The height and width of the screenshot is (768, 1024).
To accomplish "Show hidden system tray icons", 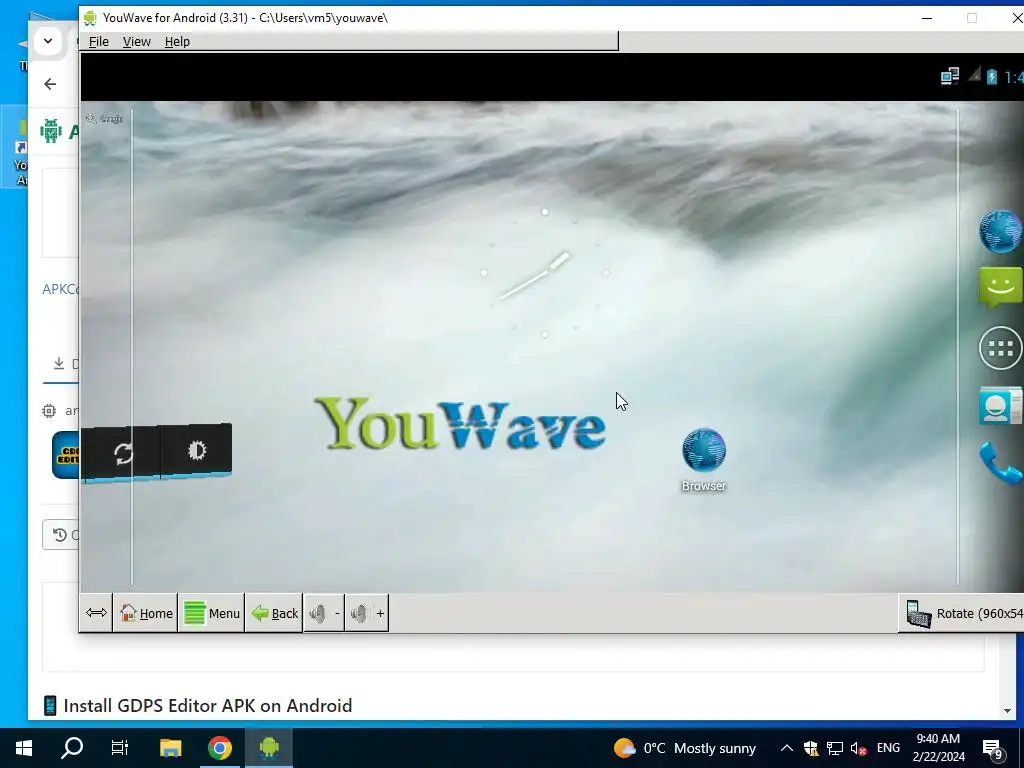I will click(787, 748).
